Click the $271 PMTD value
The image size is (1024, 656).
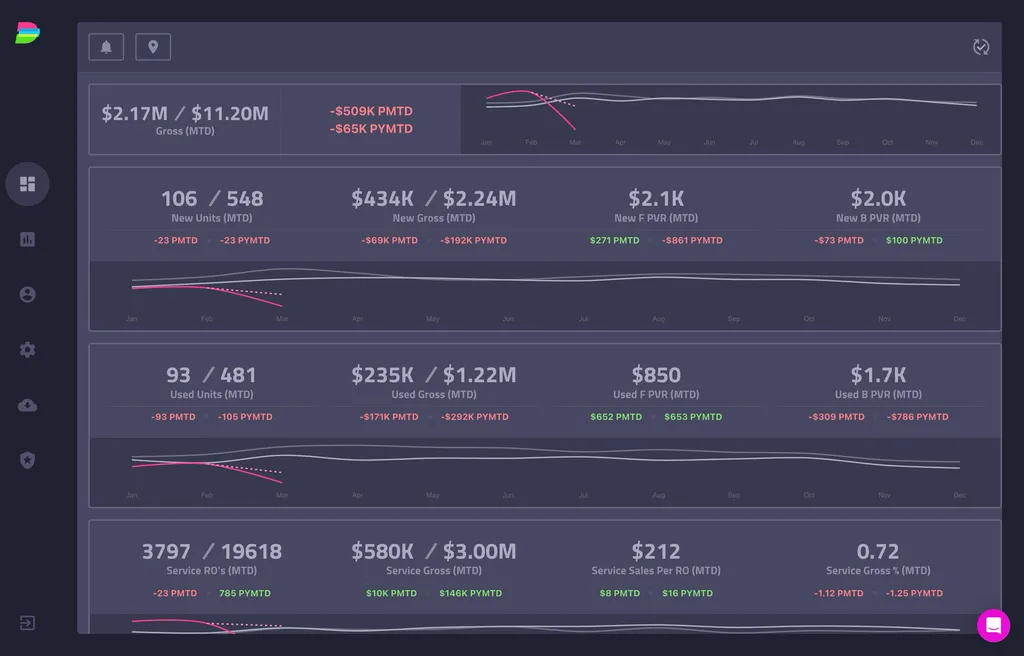615,240
